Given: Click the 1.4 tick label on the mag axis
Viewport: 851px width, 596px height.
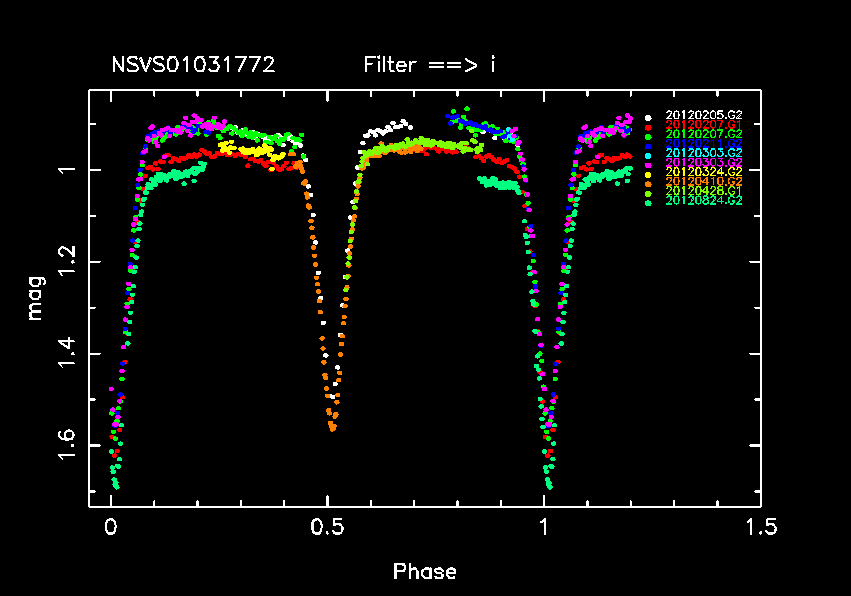Looking at the screenshot, I should [x=67, y=354].
